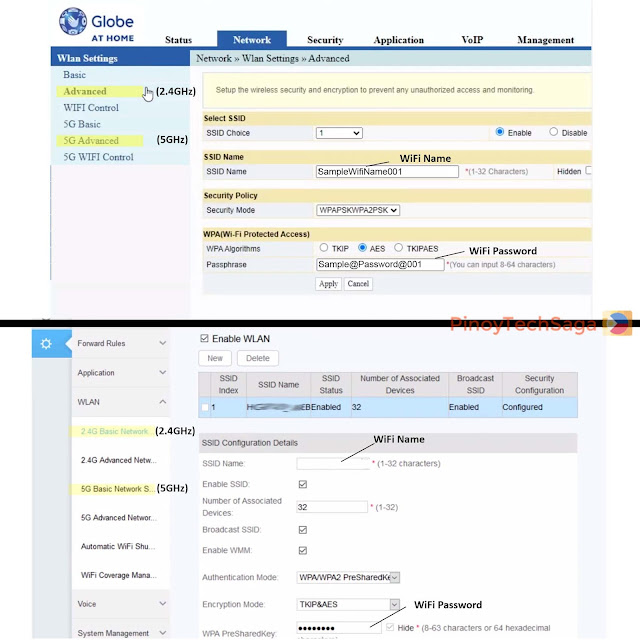Toggle the Hide password checkbox
Screen dimensions: 640x640
(x=390, y=627)
